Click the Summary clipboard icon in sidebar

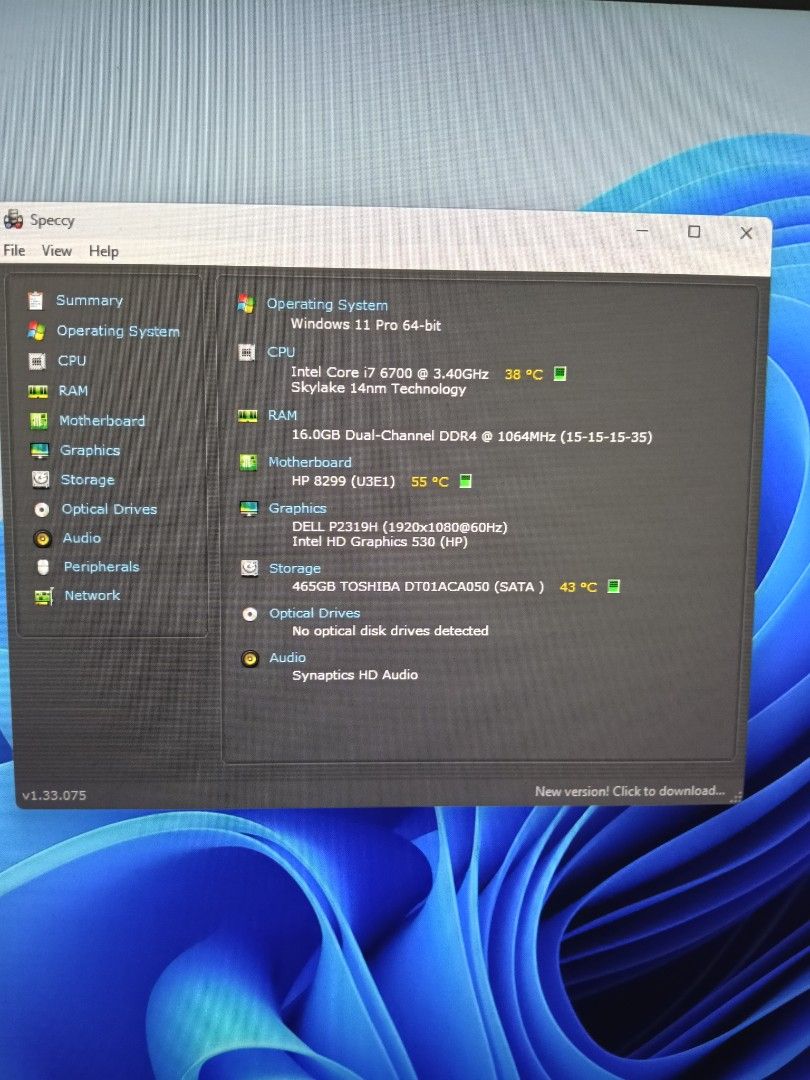[35, 301]
